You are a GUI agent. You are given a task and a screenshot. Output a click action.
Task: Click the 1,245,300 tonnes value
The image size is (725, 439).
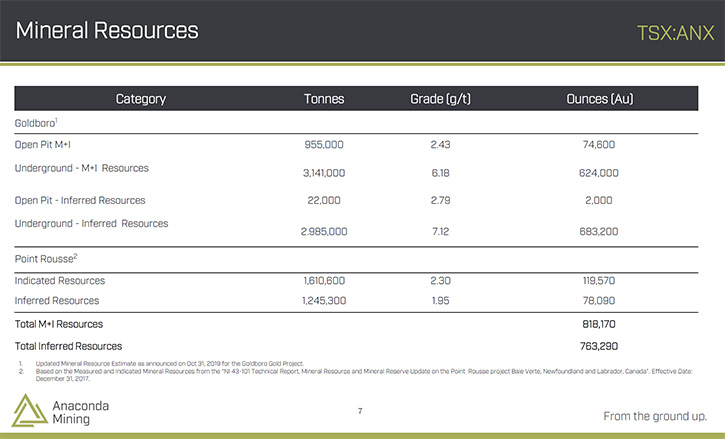(324, 301)
